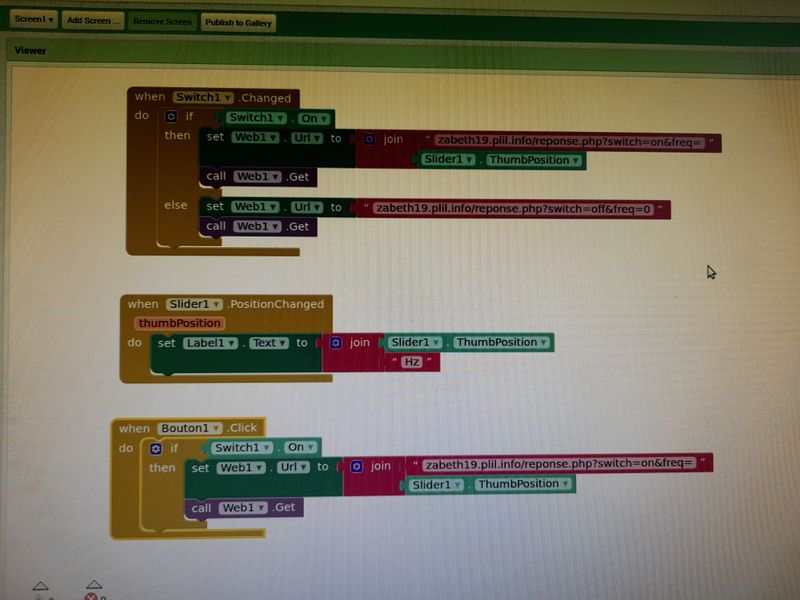
Task: Open the Text property dropdown of Label1
Action: click(x=269, y=343)
